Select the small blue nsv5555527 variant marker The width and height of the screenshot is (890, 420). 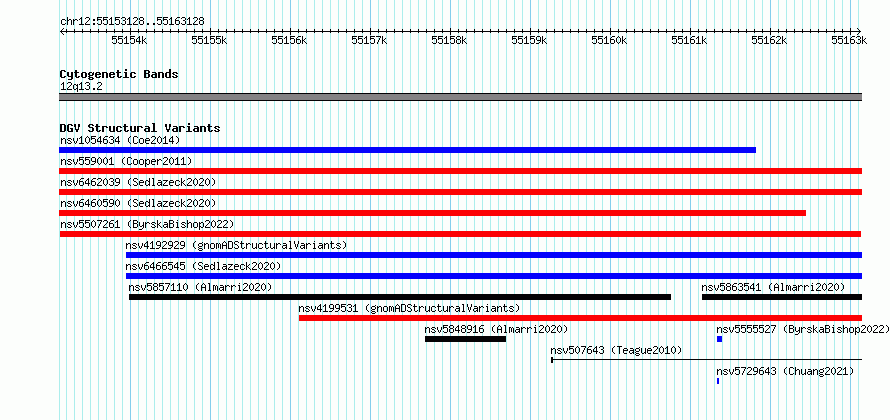pos(719,339)
